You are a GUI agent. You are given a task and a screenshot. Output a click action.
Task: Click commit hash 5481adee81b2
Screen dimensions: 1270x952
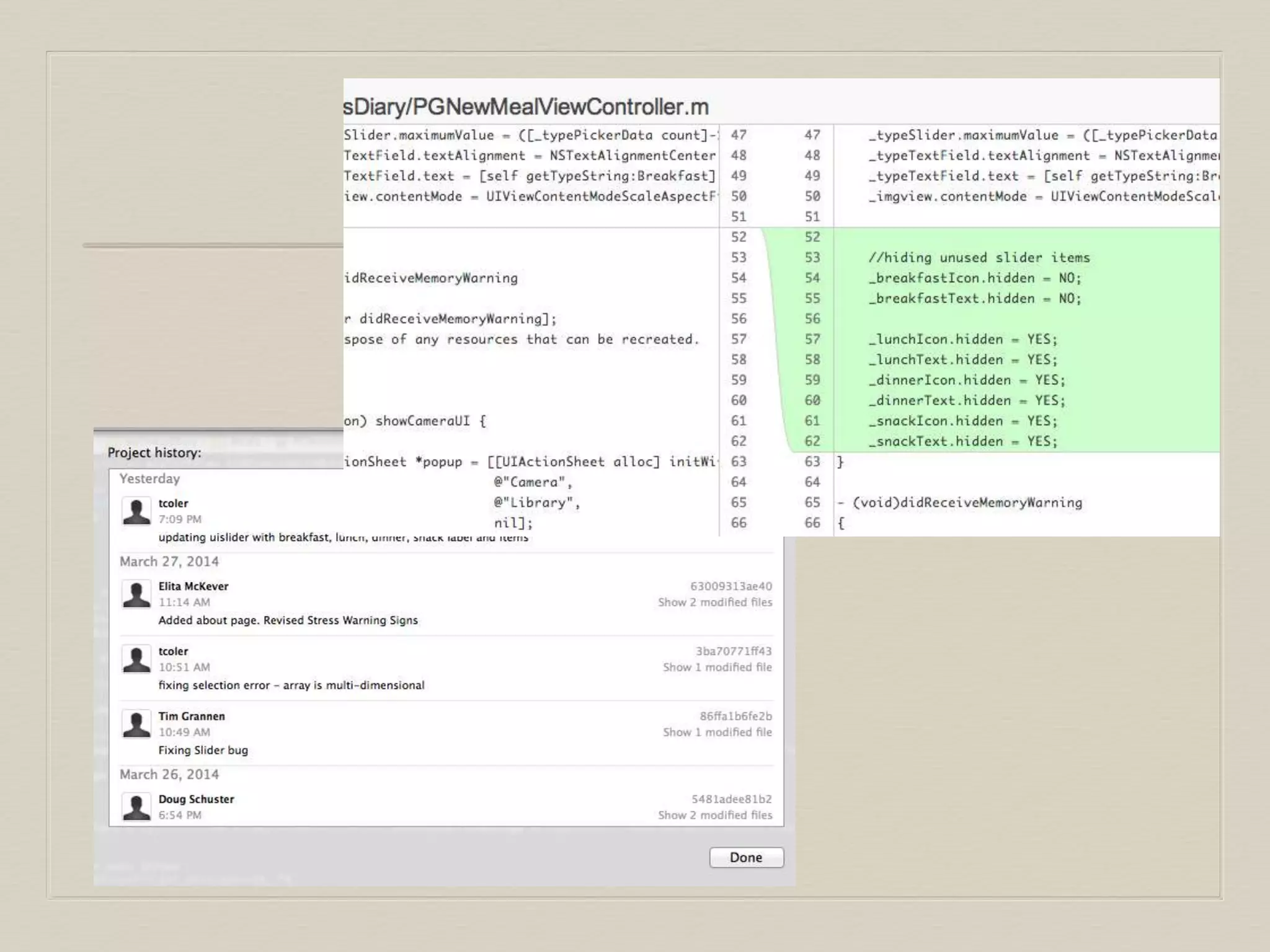coord(732,800)
